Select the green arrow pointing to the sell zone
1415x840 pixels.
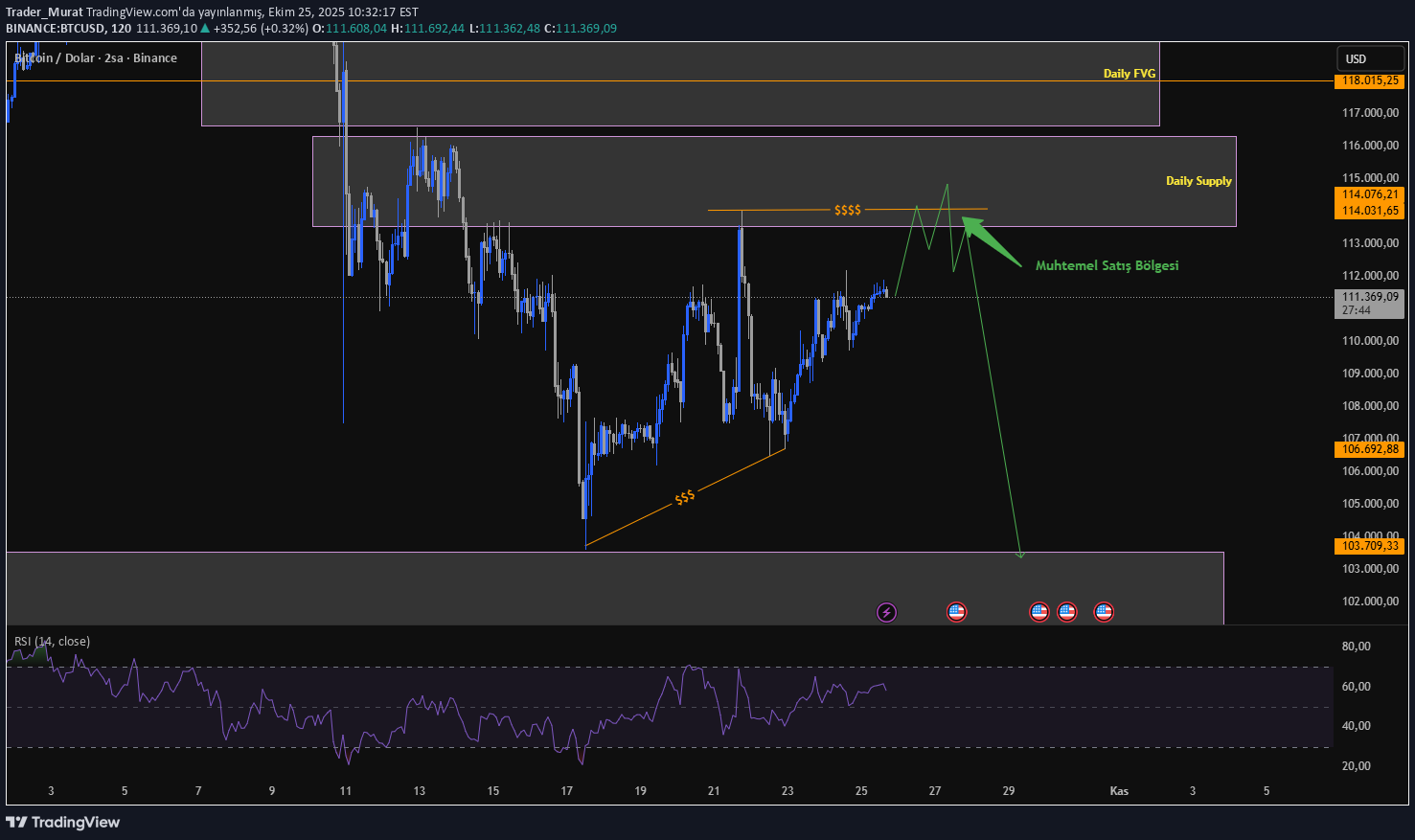[992, 239]
